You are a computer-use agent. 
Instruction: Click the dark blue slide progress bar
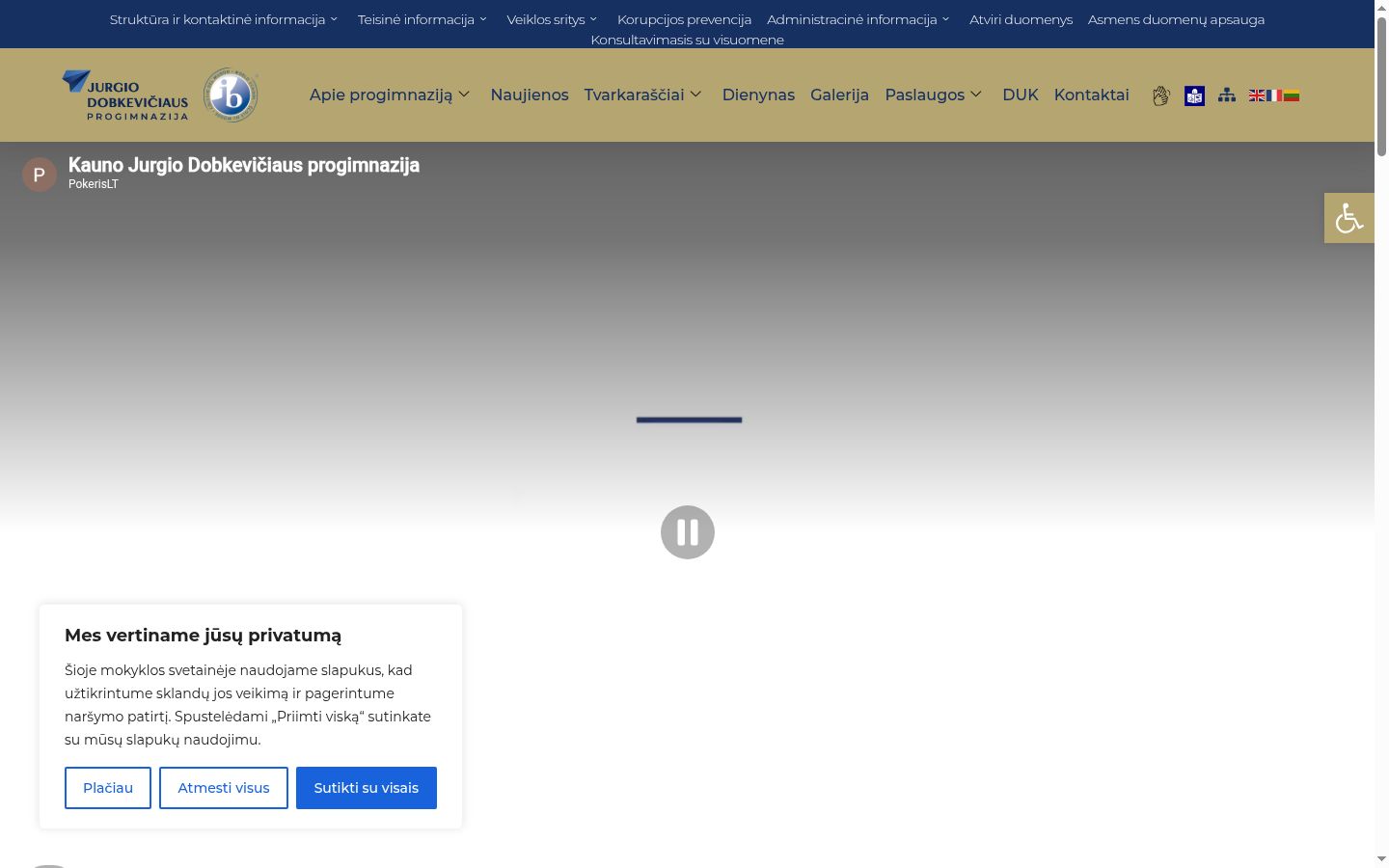[689, 420]
